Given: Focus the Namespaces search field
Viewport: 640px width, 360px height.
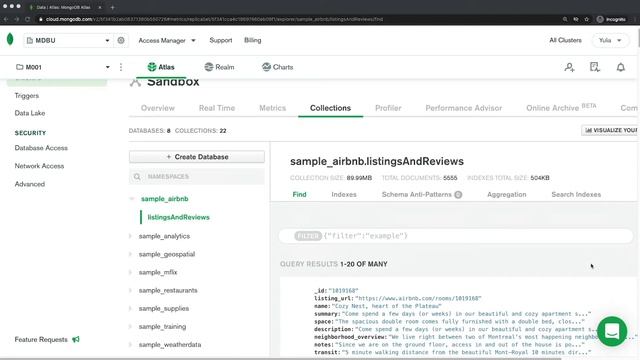Looking at the screenshot, I should click(x=197, y=177).
